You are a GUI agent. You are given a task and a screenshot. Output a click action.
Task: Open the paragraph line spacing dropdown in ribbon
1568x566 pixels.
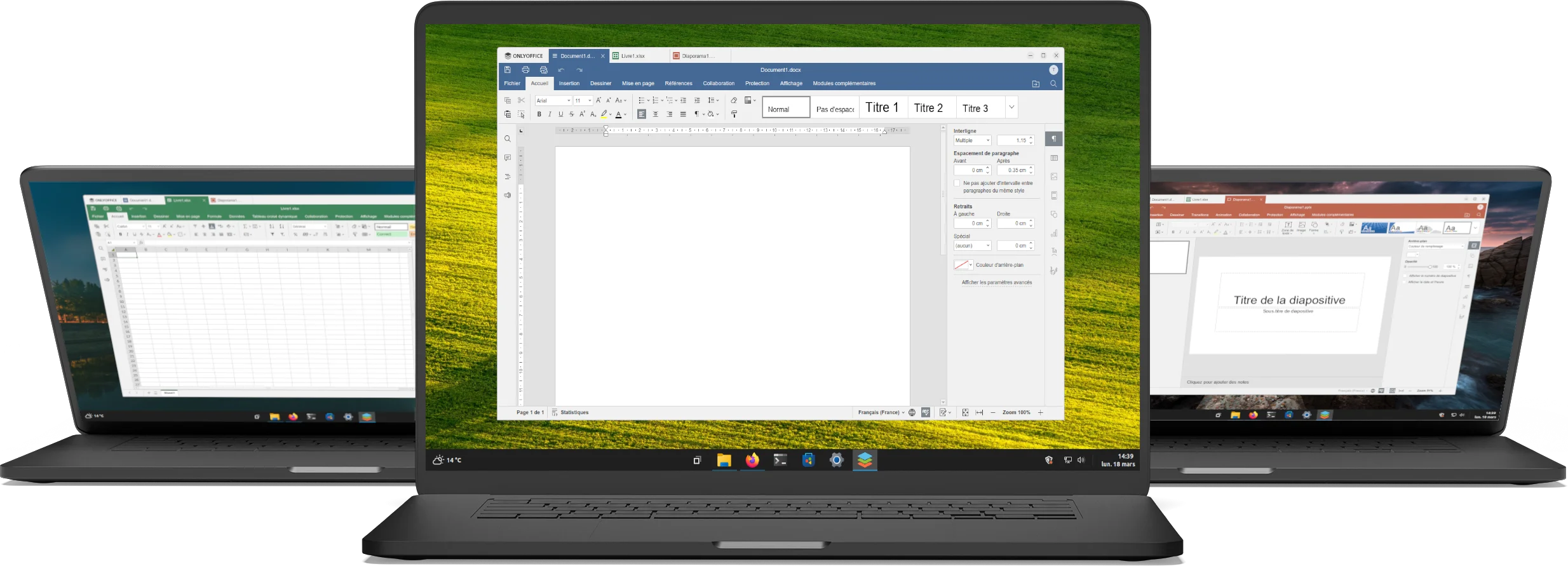[x=713, y=100]
